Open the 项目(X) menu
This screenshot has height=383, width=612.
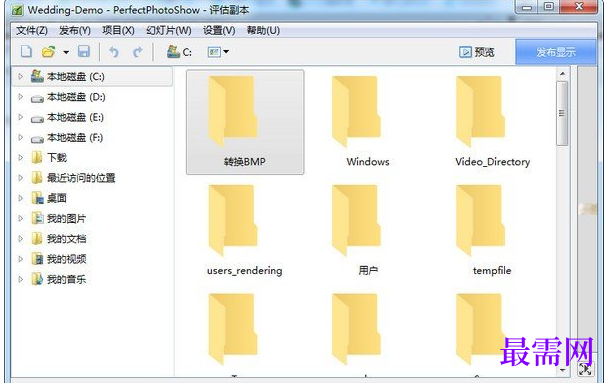[x=118, y=30]
